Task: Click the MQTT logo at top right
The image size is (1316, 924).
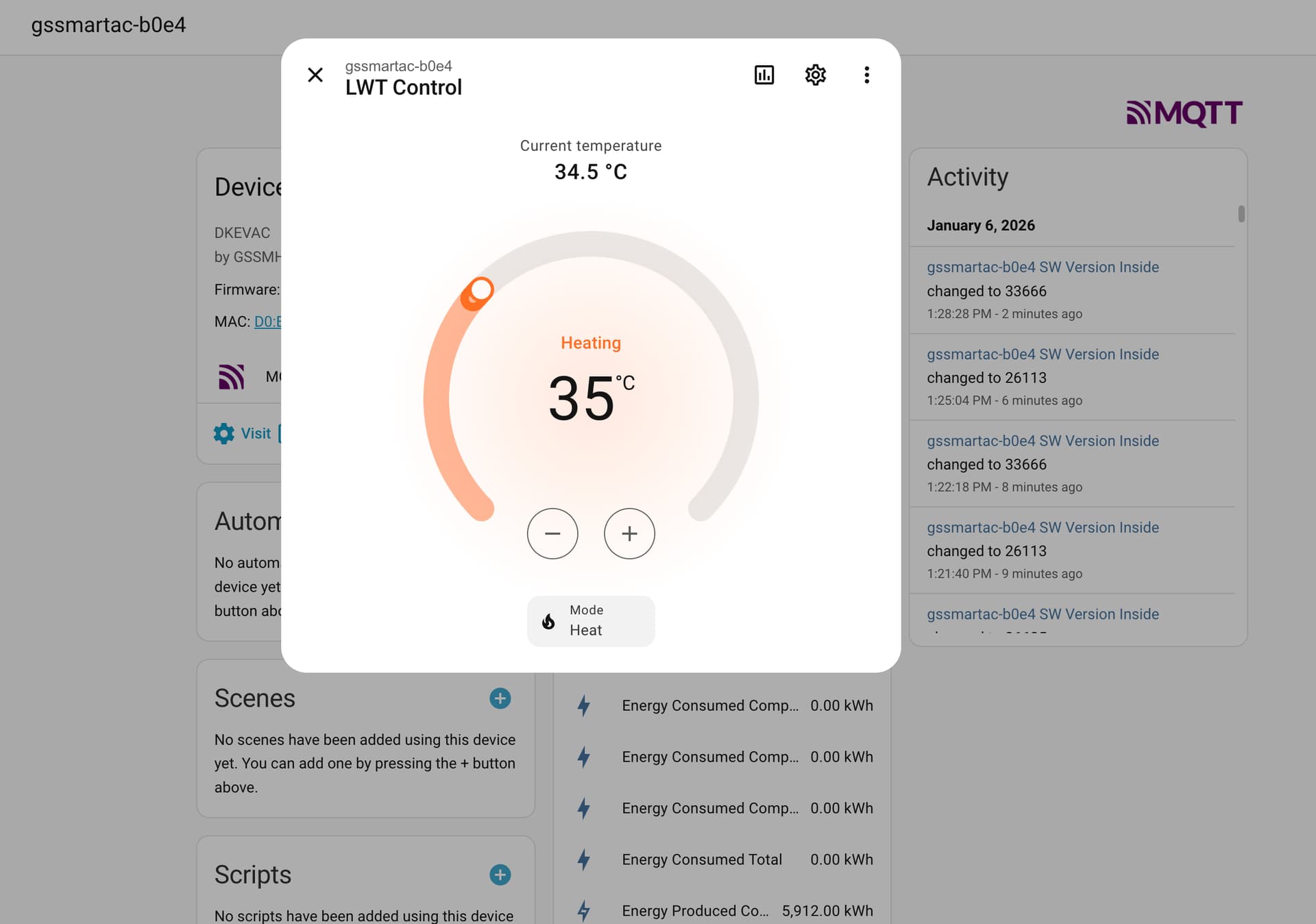Action: pos(1184,113)
